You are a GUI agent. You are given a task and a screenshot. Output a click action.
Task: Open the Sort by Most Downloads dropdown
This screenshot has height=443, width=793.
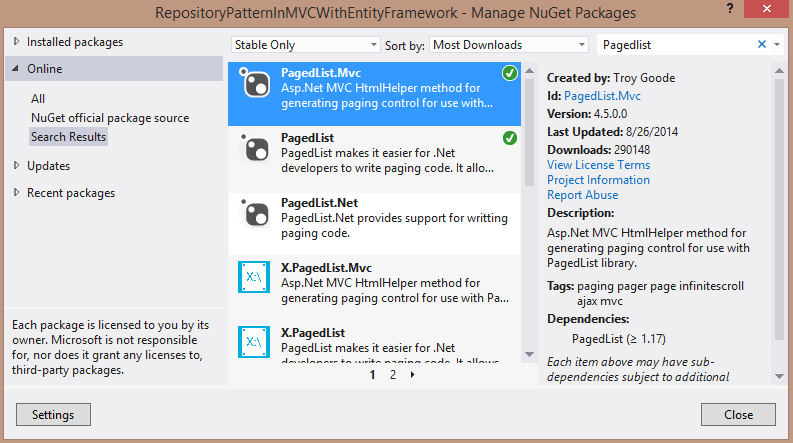click(x=509, y=45)
